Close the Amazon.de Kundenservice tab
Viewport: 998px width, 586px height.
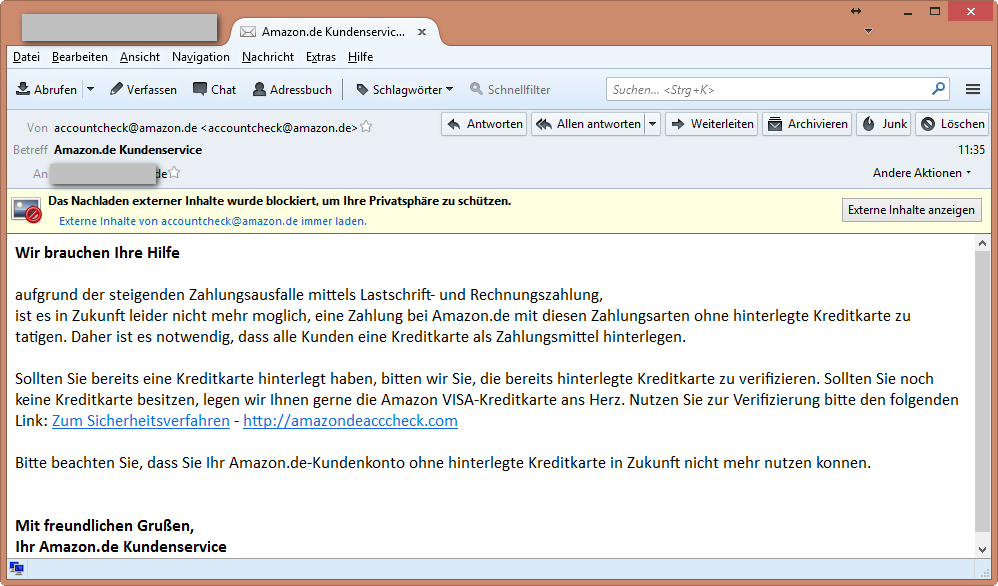422,32
